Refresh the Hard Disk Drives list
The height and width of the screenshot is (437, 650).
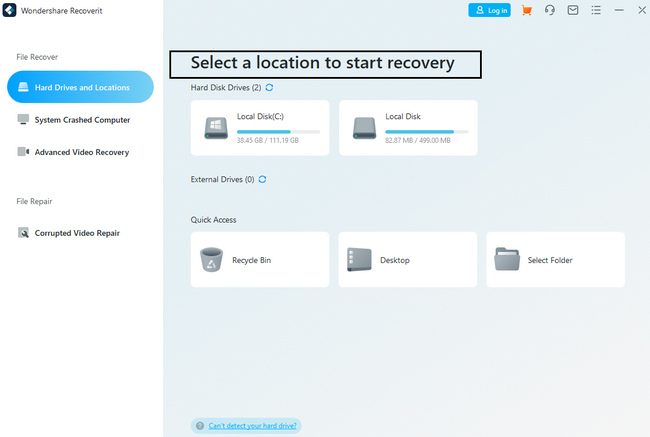point(269,87)
